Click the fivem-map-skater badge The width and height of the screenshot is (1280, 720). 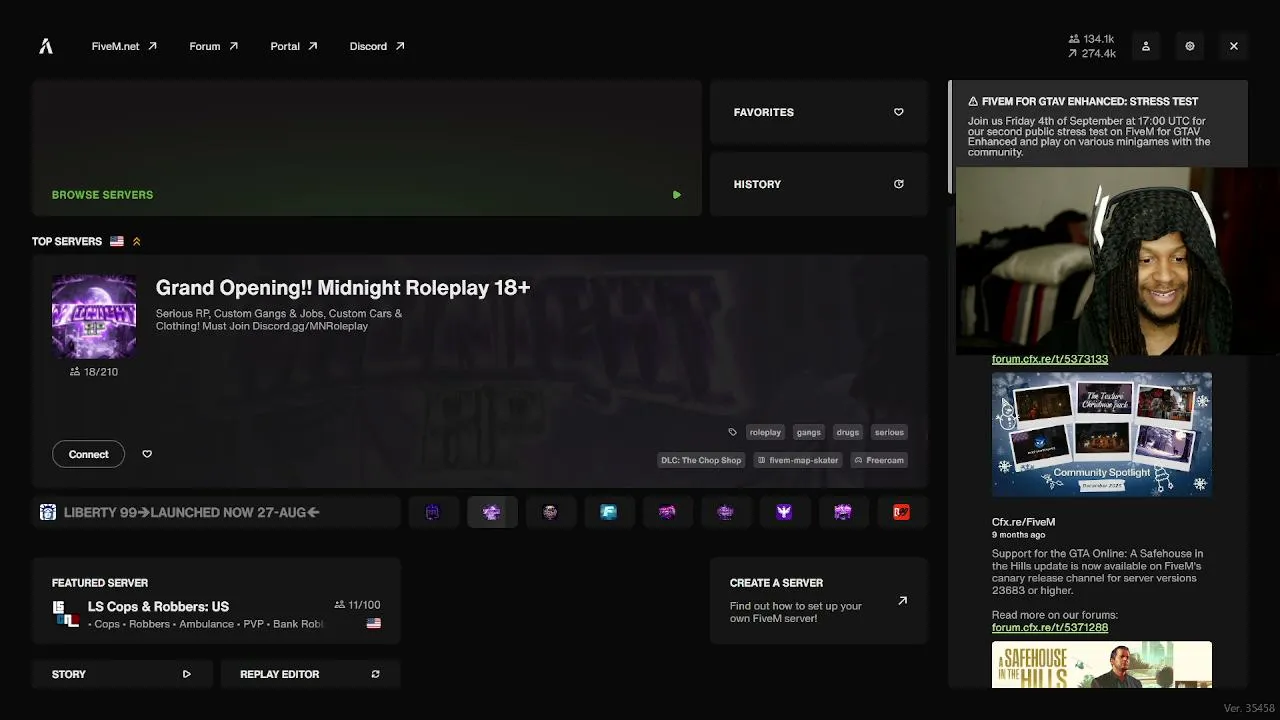tap(798, 460)
